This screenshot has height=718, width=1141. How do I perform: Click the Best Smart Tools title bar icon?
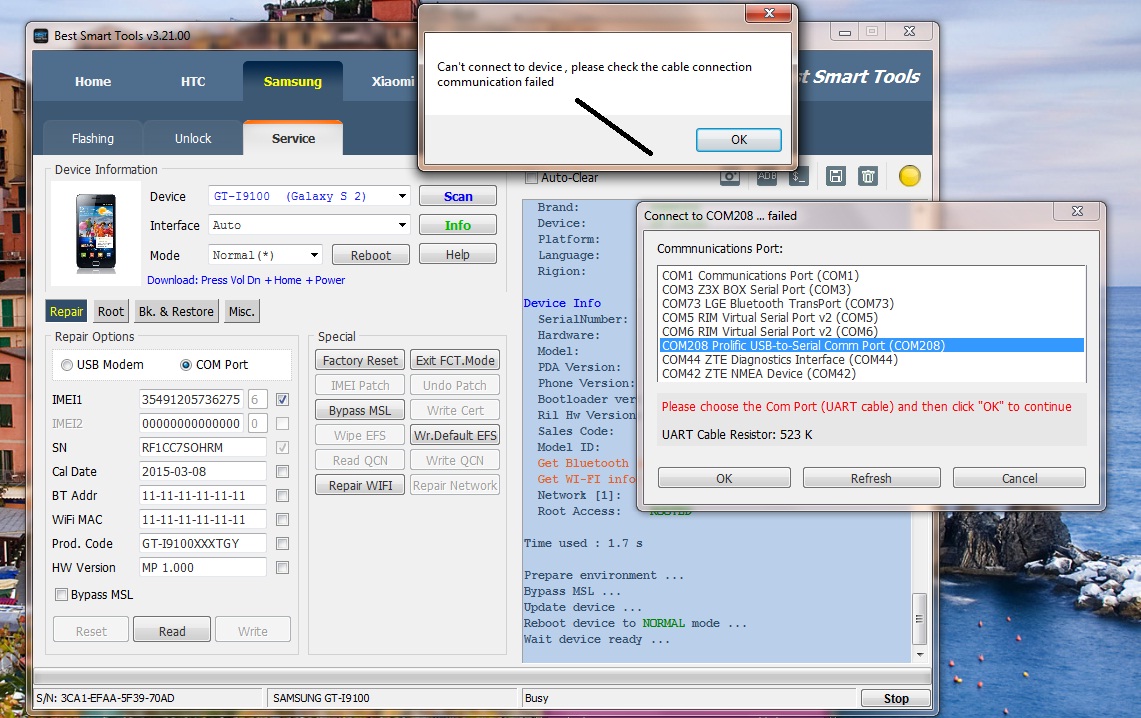(x=41, y=36)
